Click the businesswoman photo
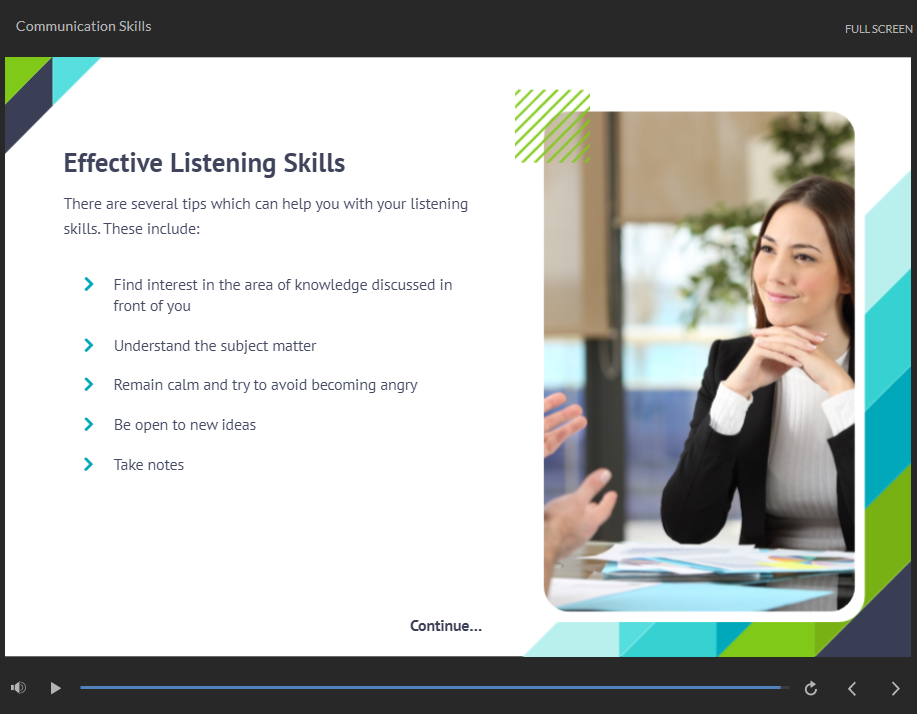 (x=699, y=361)
